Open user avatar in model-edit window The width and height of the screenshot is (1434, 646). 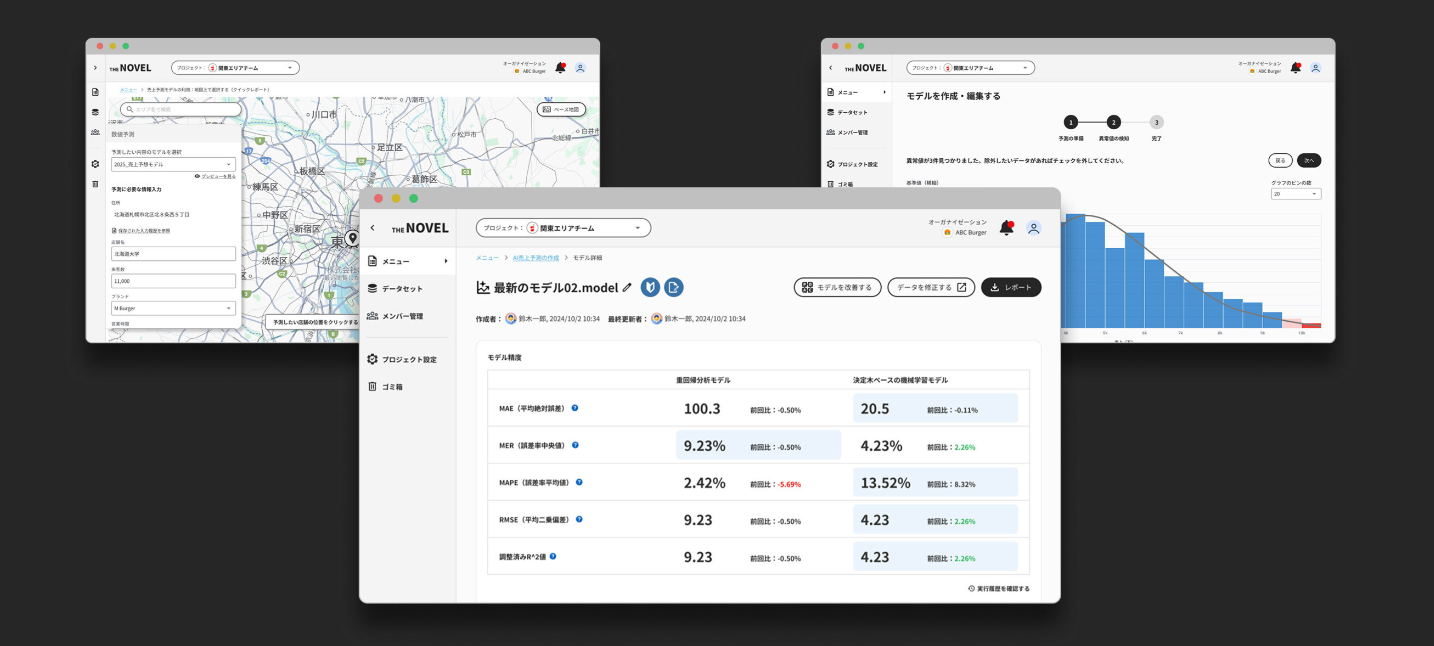[x=1315, y=68]
